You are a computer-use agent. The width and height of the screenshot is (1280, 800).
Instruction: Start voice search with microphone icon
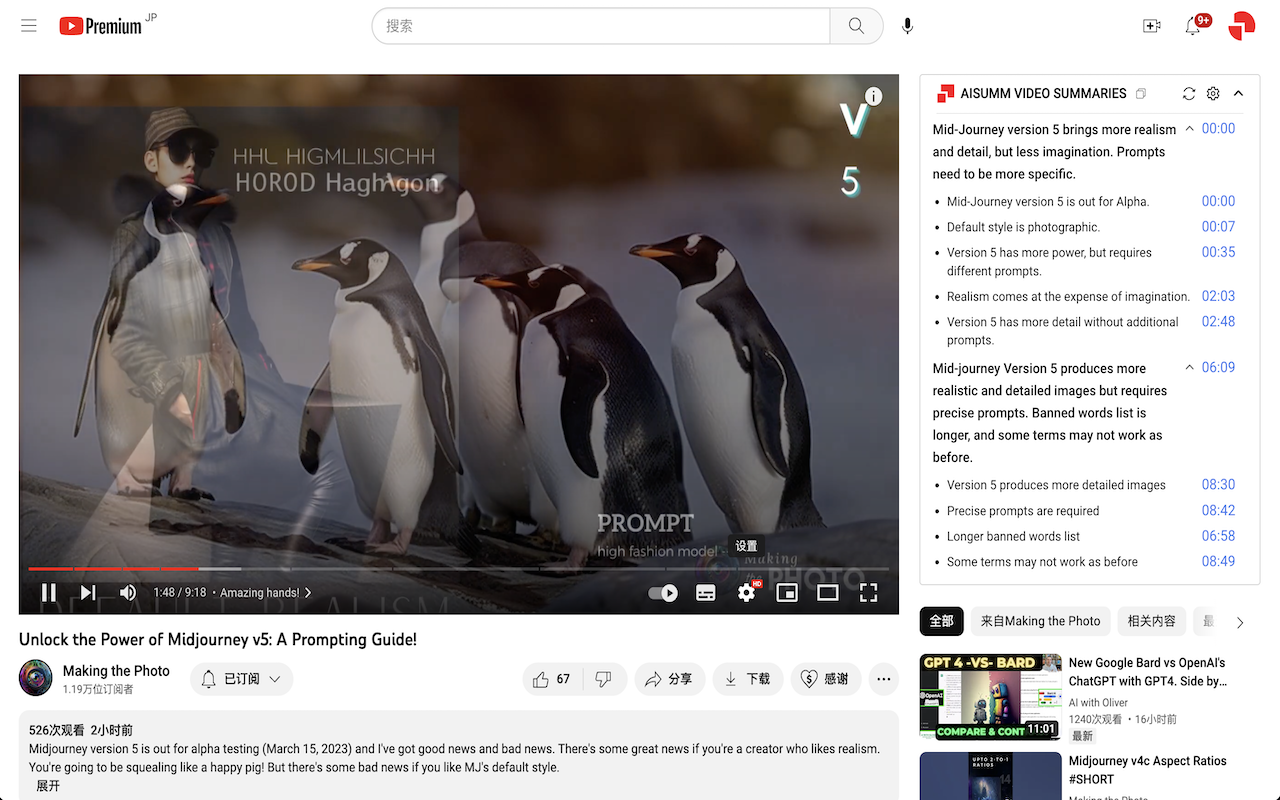click(x=907, y=26)
